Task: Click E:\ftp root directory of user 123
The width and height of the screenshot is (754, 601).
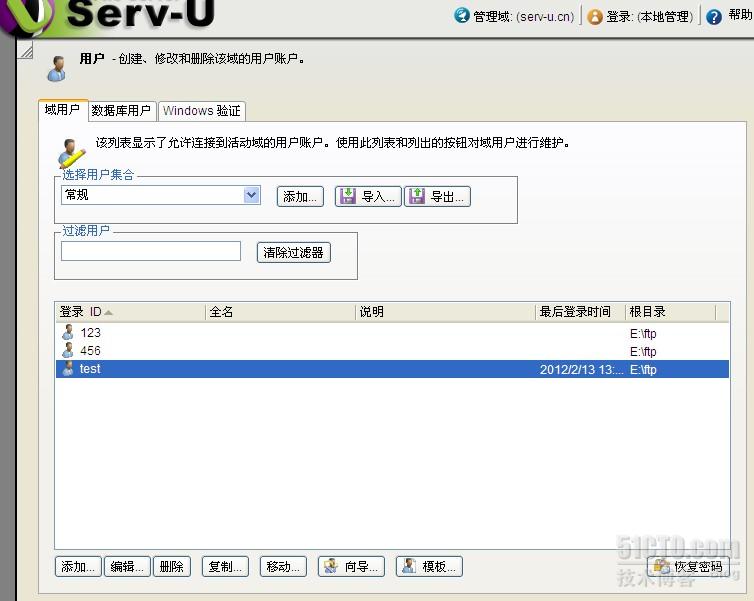Action: pos(643,334)
